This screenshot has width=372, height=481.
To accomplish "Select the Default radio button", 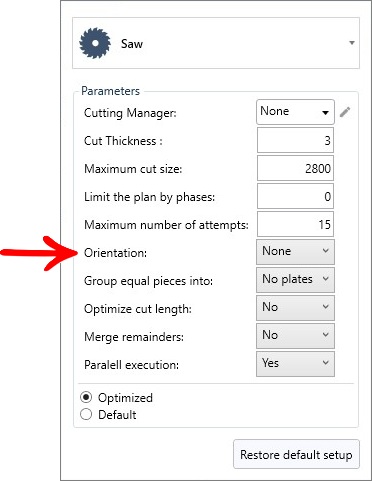I will tap(86, 414).
